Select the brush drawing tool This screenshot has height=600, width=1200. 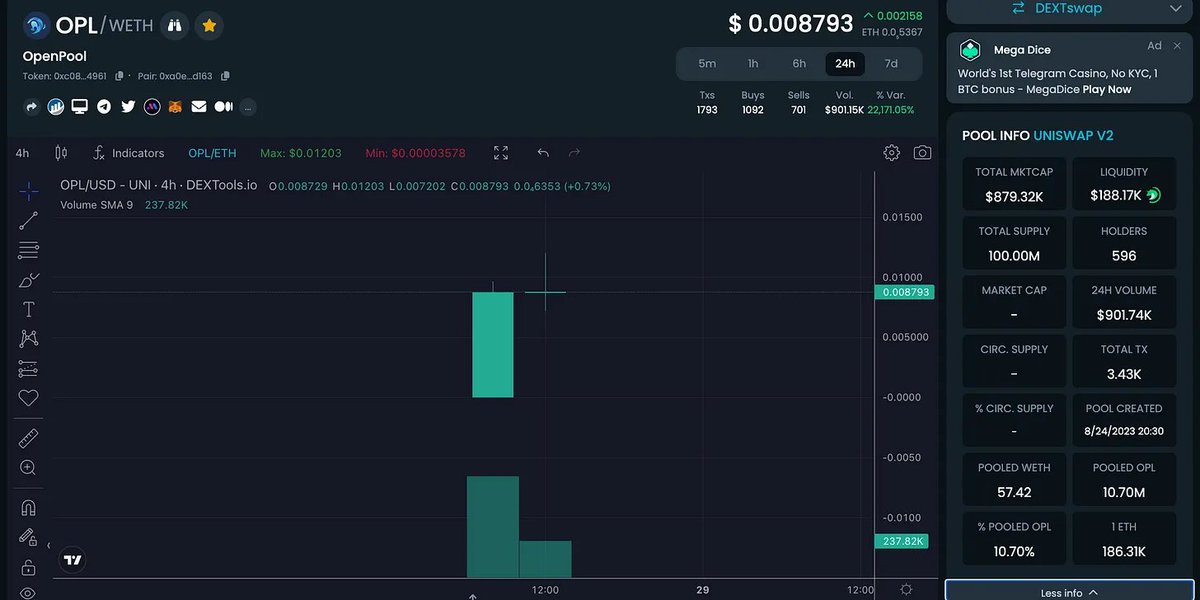28,280
